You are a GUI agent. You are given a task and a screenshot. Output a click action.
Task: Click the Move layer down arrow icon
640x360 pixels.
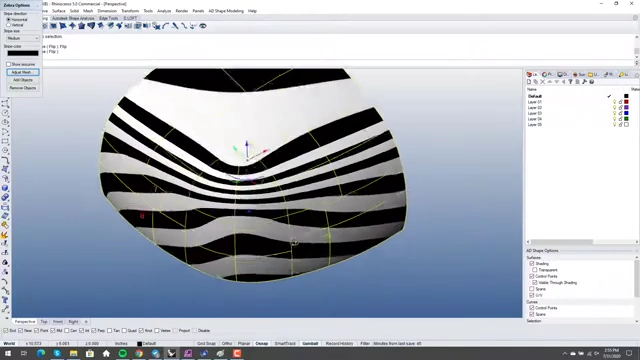point(556,82)
